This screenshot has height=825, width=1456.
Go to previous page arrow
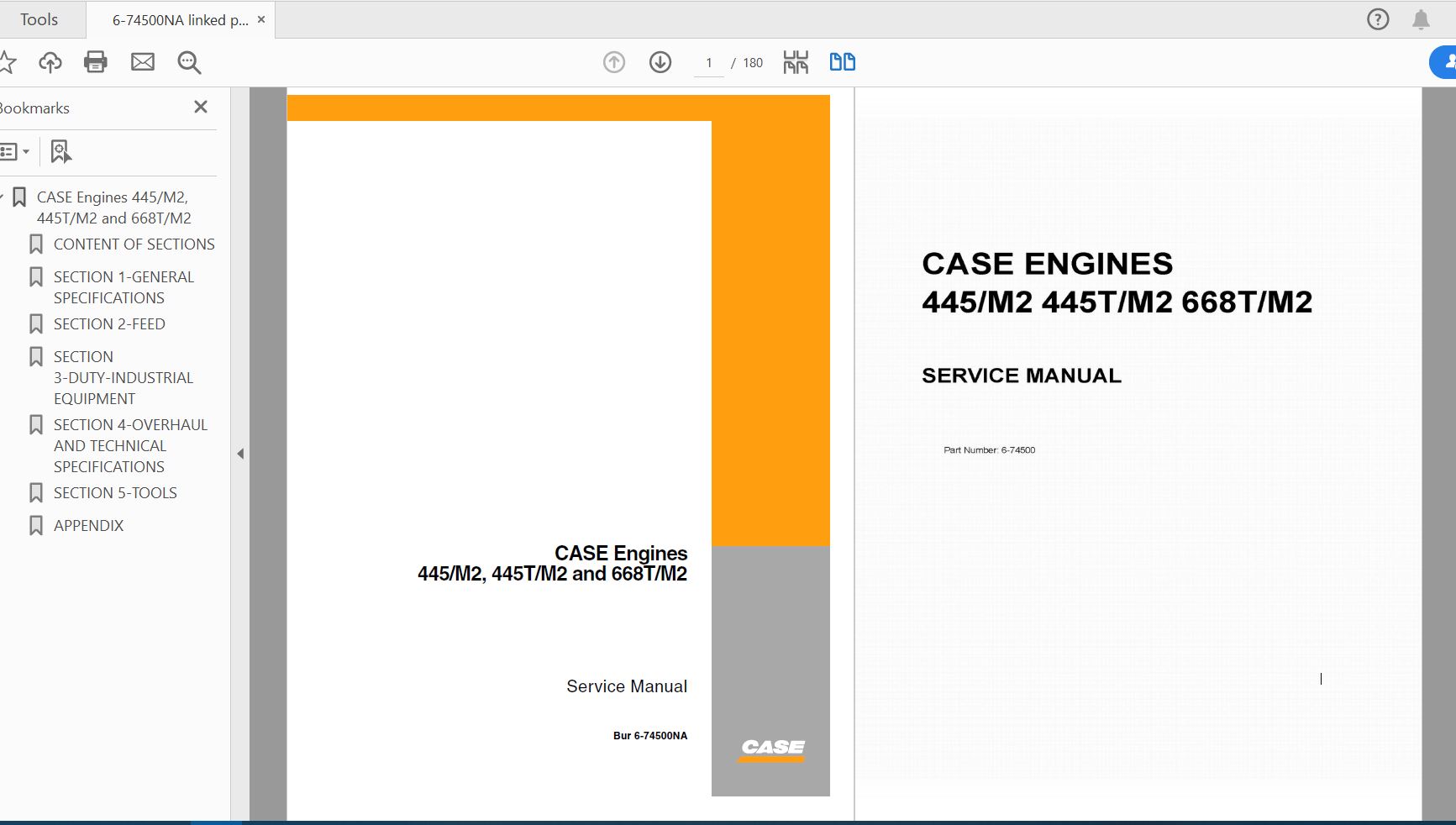point(614,62)
